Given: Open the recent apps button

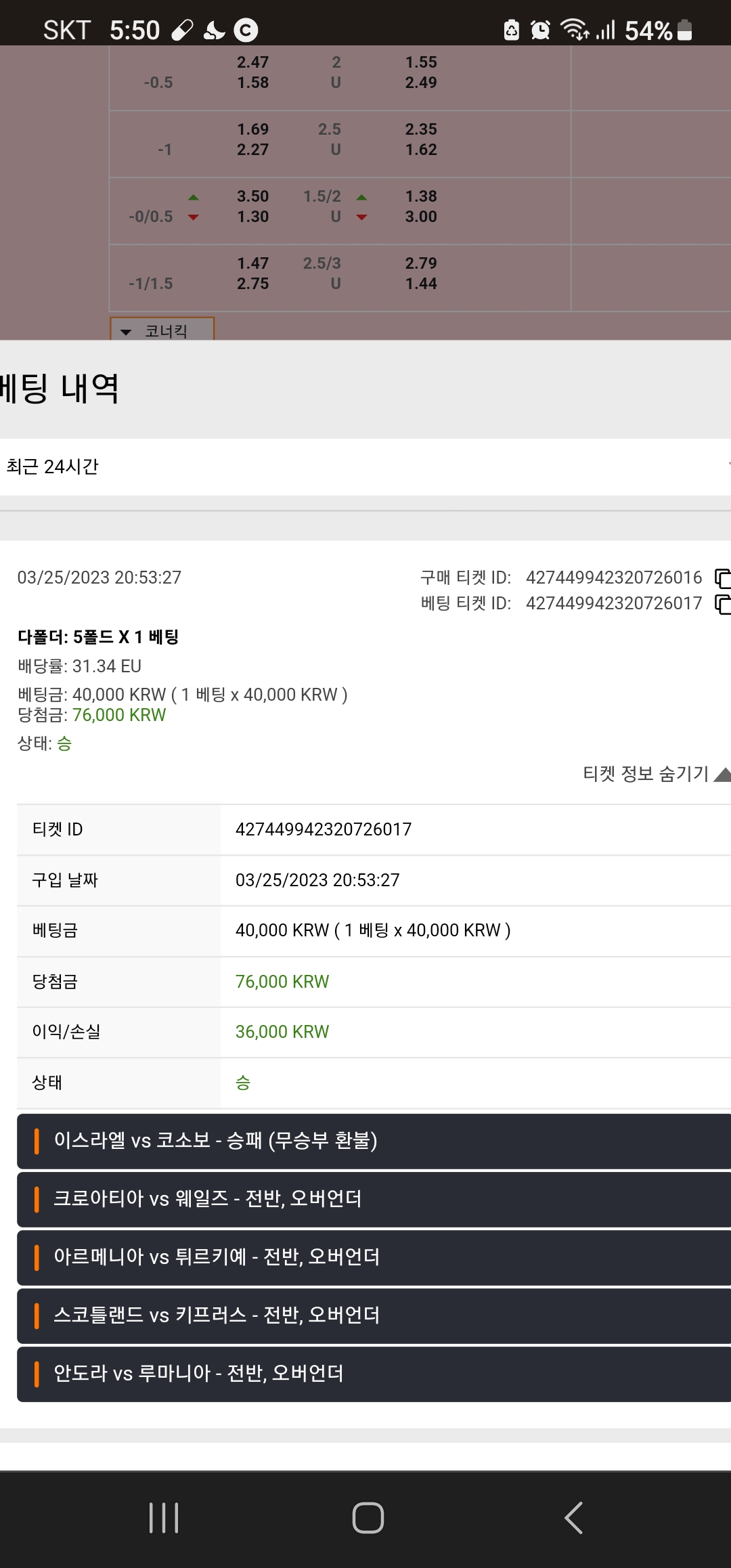Looking at the screenshot, I should point(164,1517).
